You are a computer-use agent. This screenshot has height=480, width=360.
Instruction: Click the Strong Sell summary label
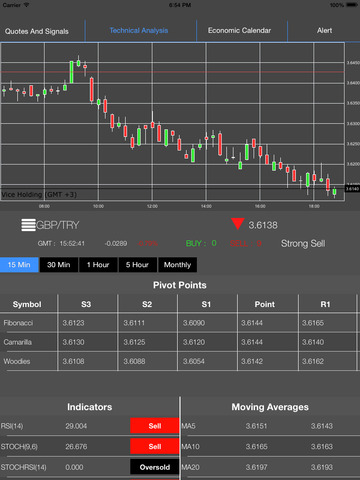tap(303, 244)
